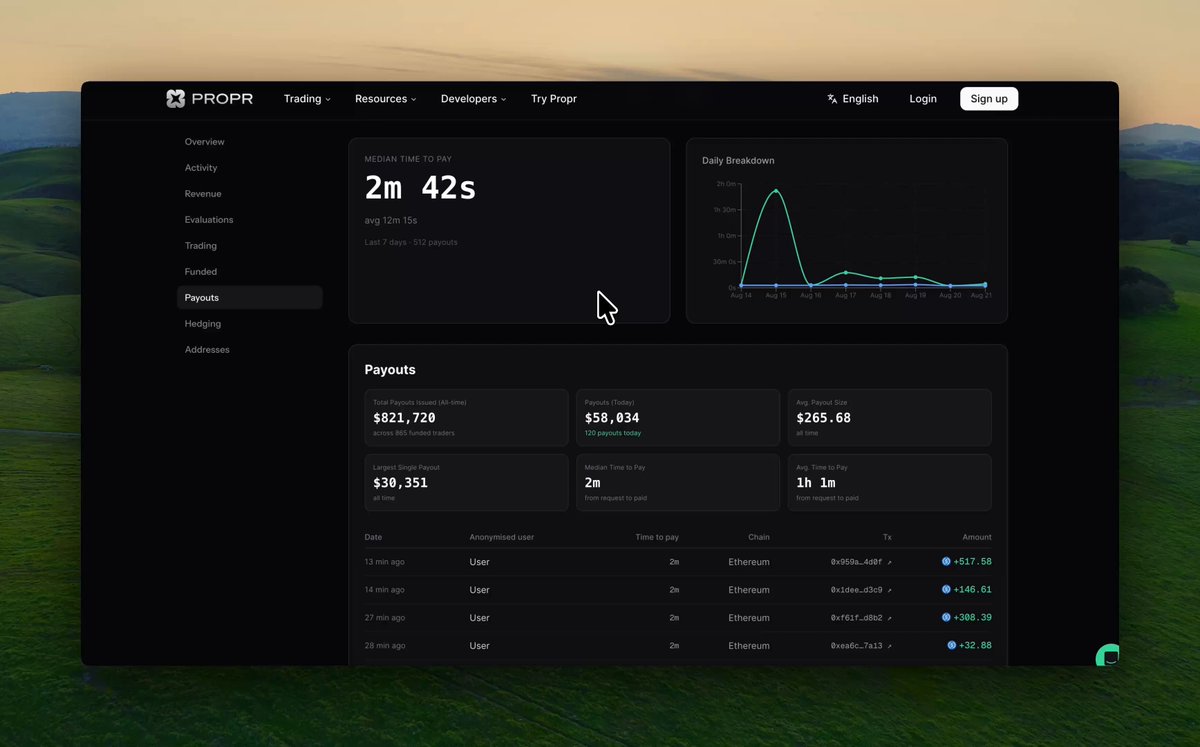Click the translate language icon
Image resolution: width=1200 pixels, height=747 pixels.
832,99
